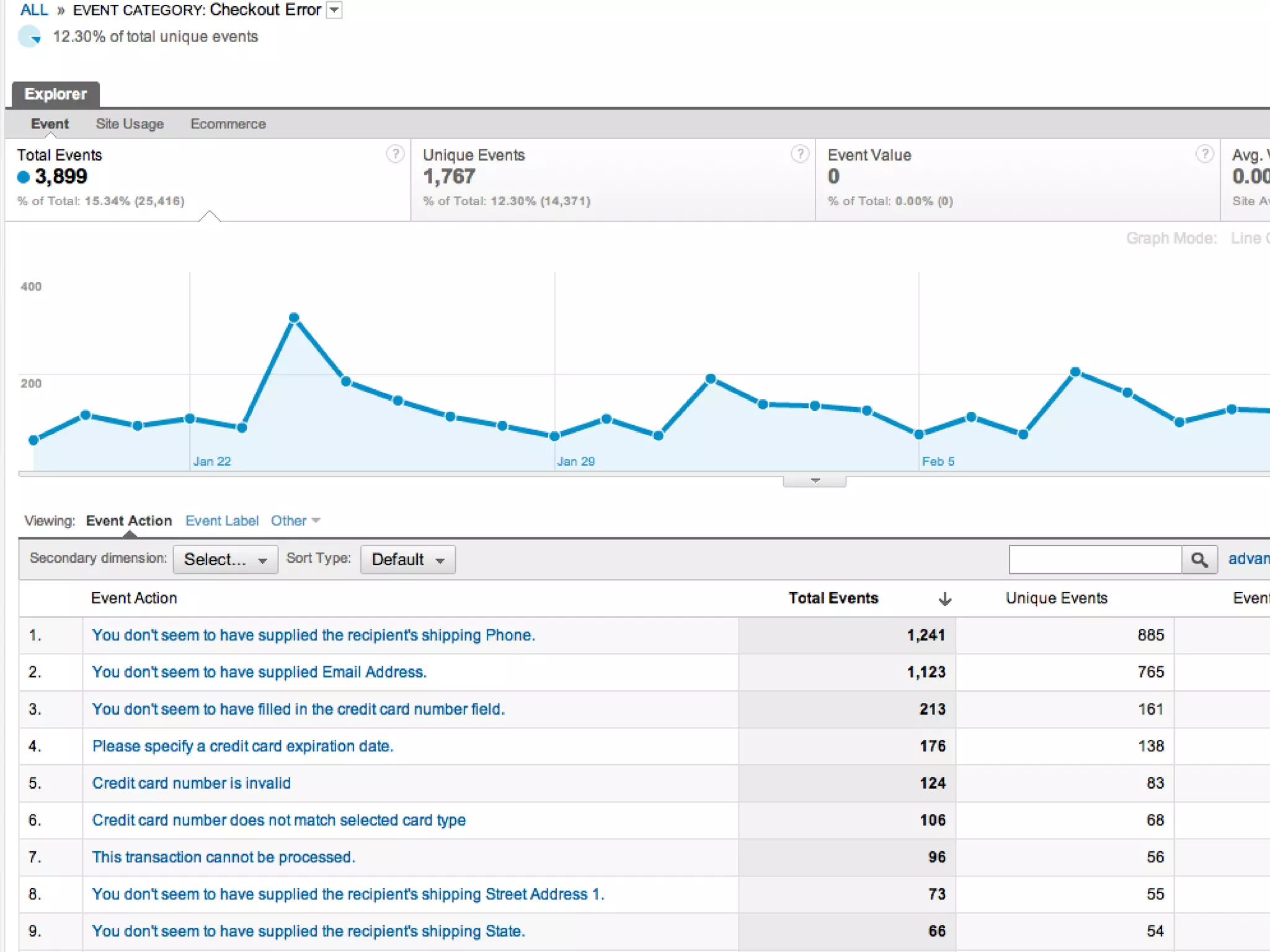View by Event Label
Viewport: 1270px width, 952px height.
tap(221, 521)
